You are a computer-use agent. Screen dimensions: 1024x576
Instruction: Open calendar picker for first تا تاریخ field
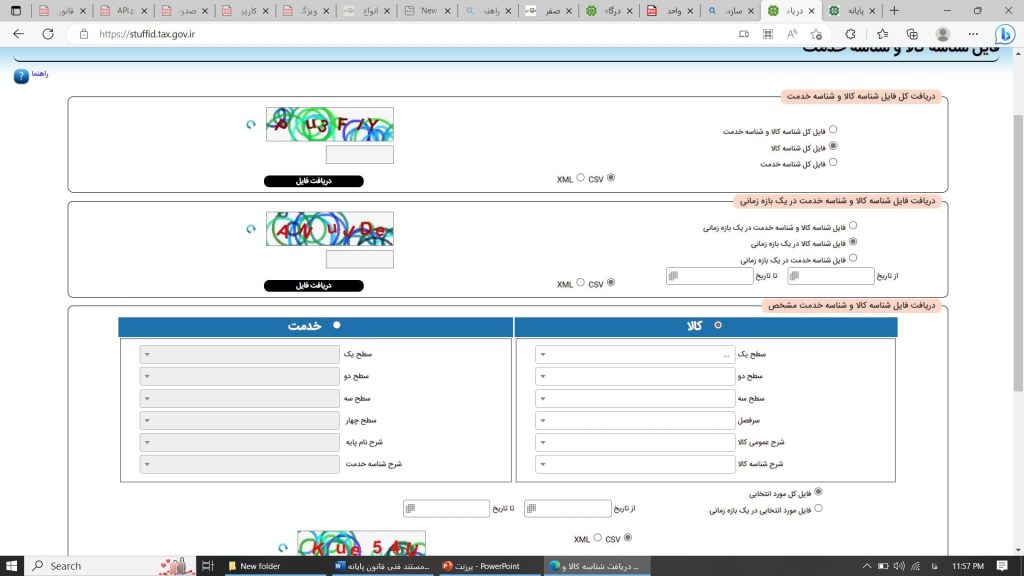[673, 276]
